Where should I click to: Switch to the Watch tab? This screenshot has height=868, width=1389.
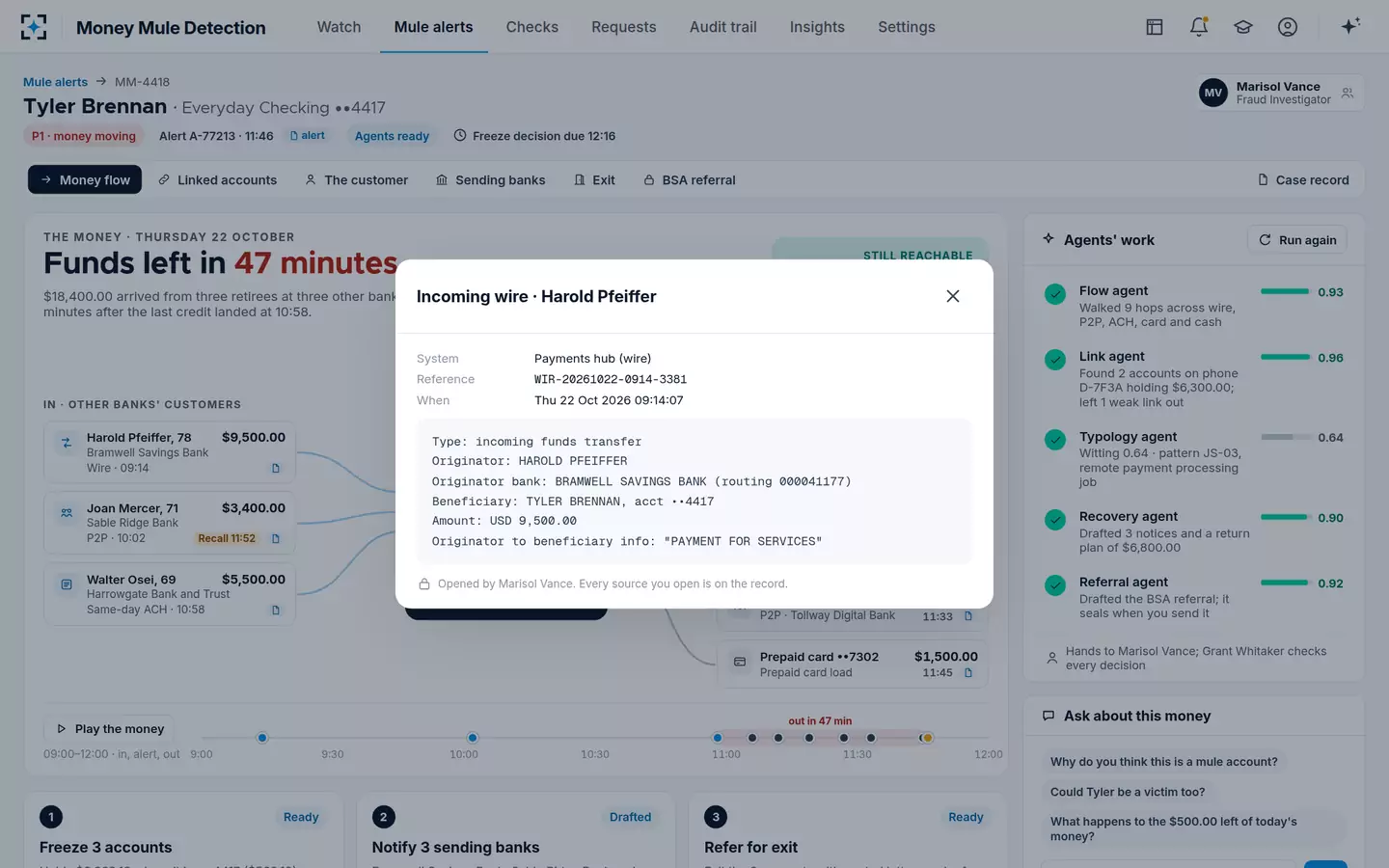click(339, 27)
